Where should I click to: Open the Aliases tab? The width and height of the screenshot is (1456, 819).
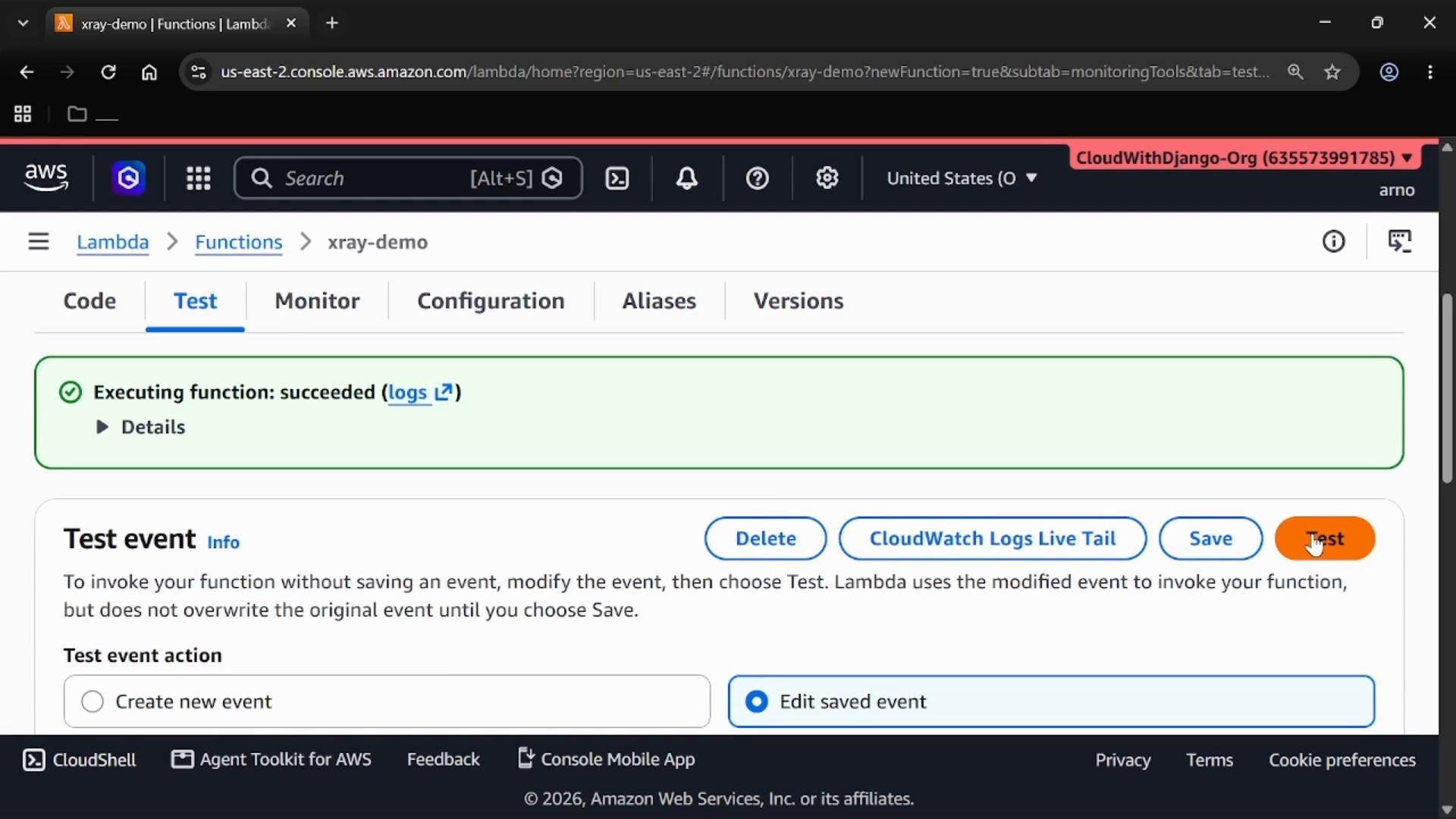[659, 301]
